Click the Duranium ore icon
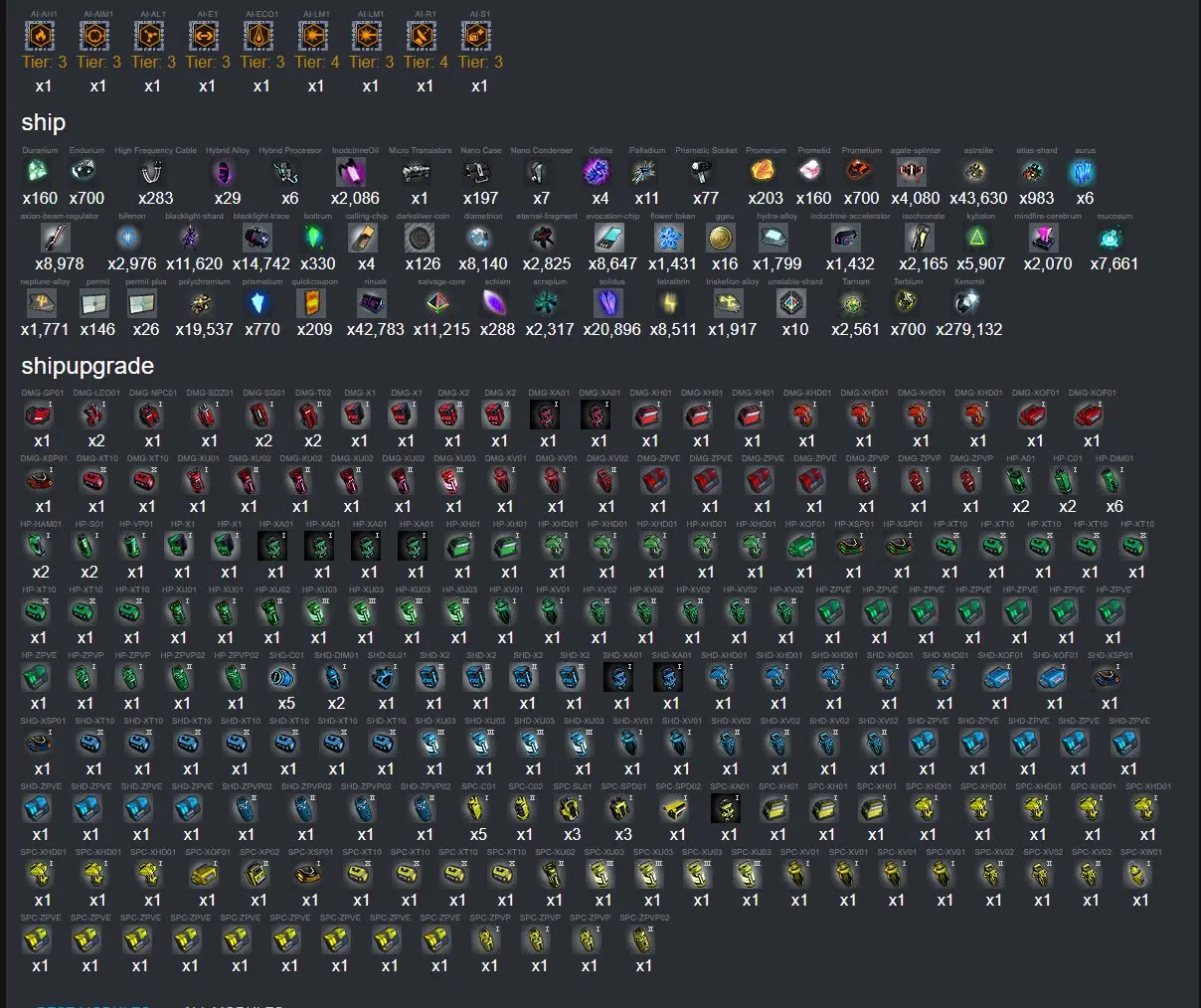1201x1008 pixels. pos(37,172)
